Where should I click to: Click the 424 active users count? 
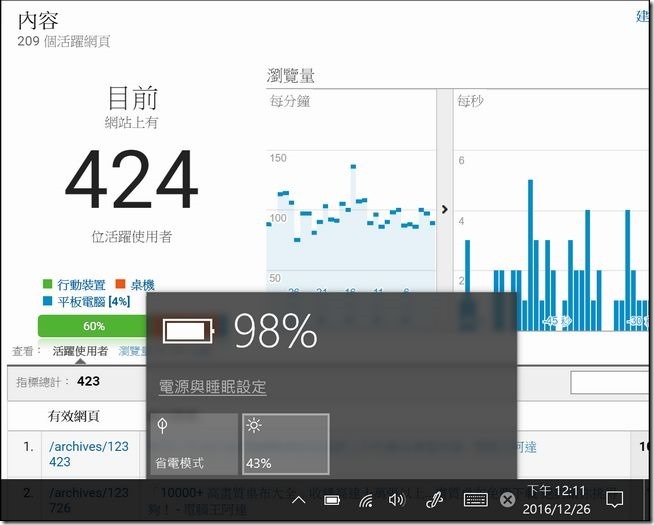click(131, 179)
